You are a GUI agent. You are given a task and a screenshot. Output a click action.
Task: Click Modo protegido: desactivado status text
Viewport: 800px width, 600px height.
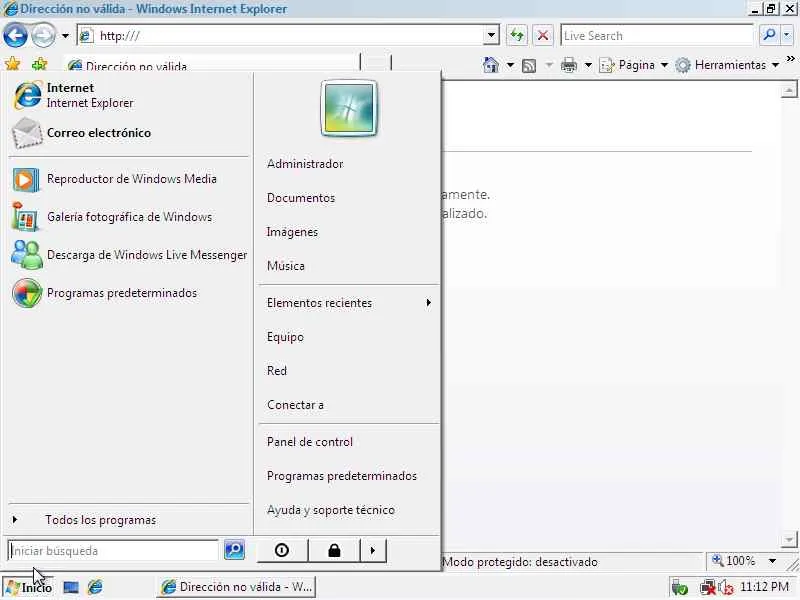click(x=519, y=562)
